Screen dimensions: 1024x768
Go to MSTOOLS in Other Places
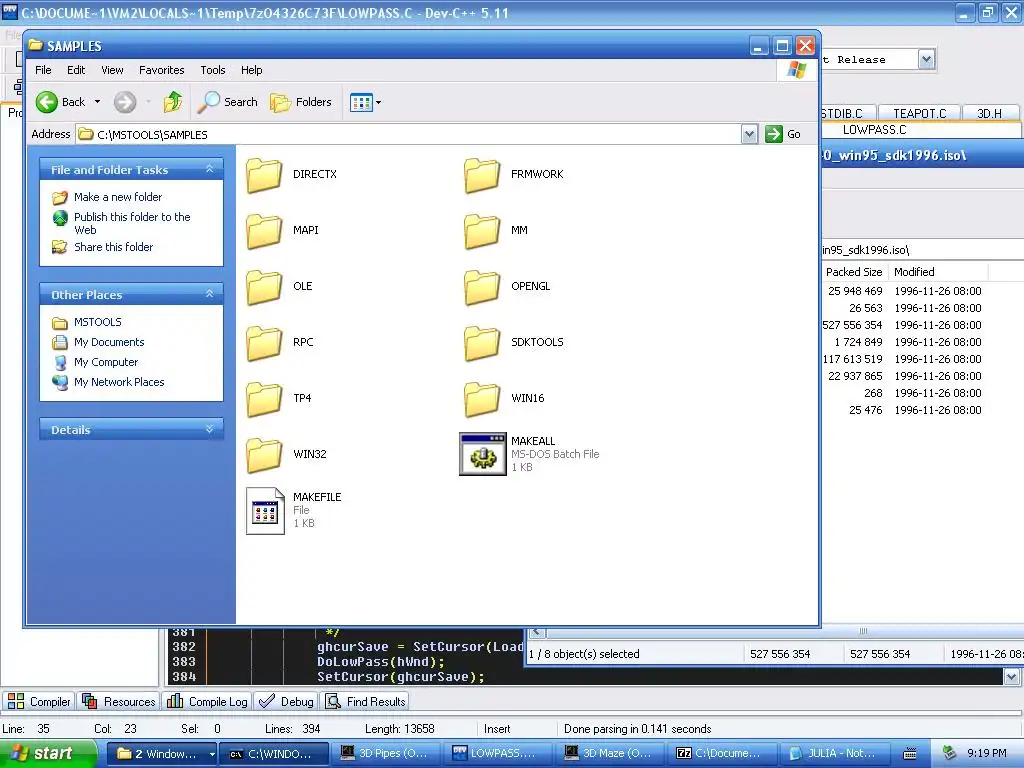click(97, 322)
